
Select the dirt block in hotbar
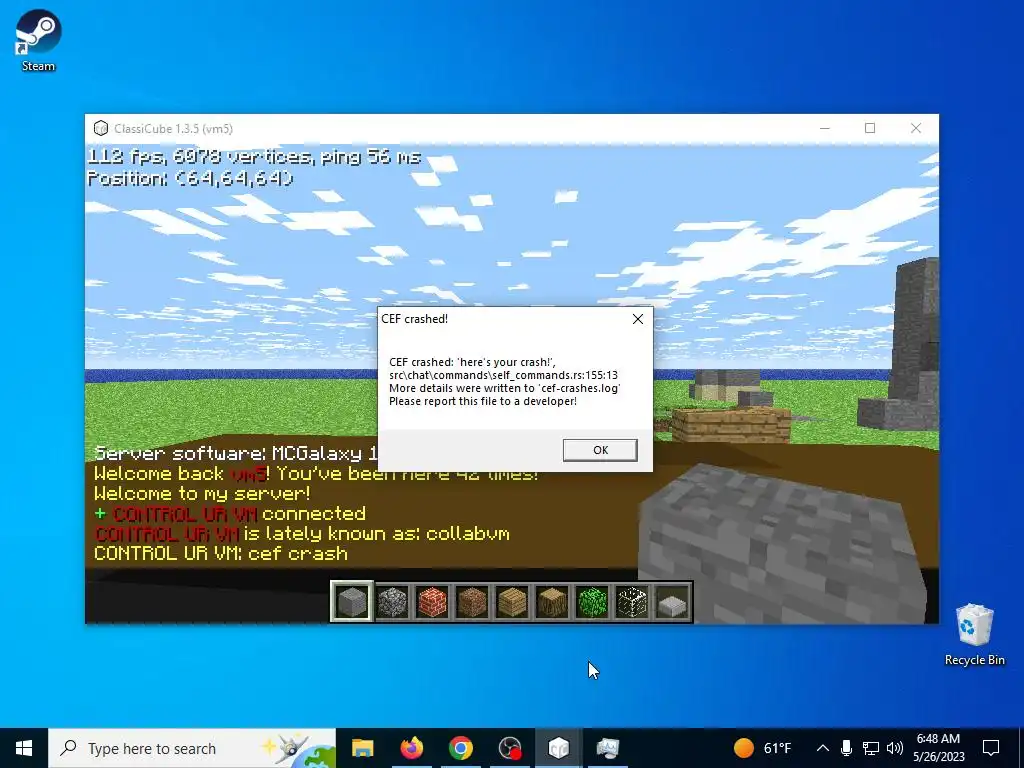pyautogui.click(x=472, y=601)
